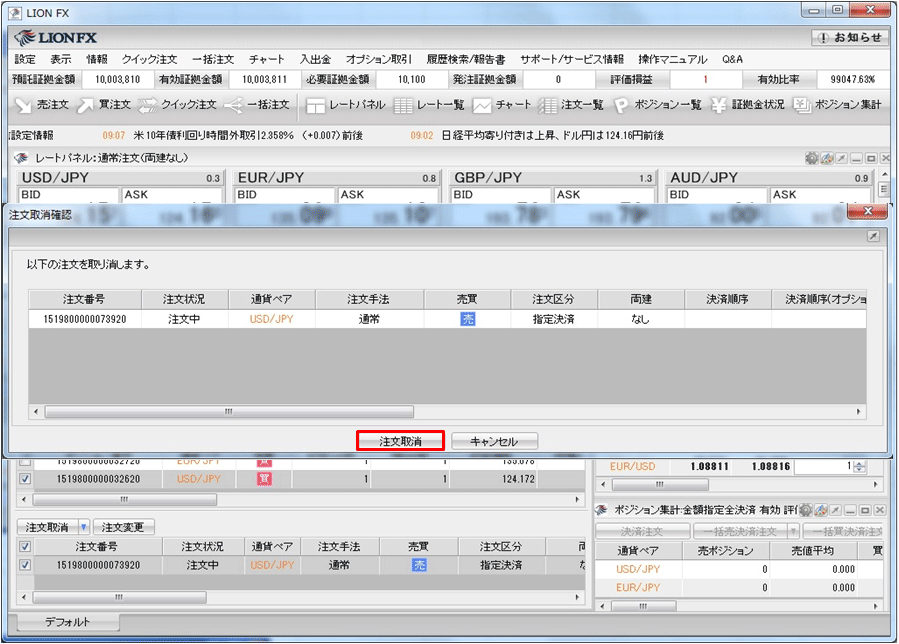Open the オプション取引 menu

[x=378, y=59]
